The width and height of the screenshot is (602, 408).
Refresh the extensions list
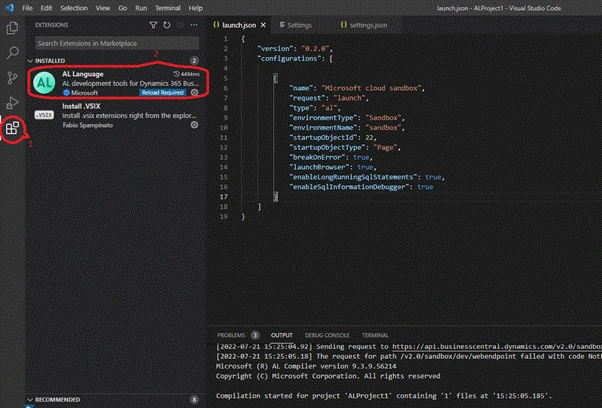[x=167, y=25]
